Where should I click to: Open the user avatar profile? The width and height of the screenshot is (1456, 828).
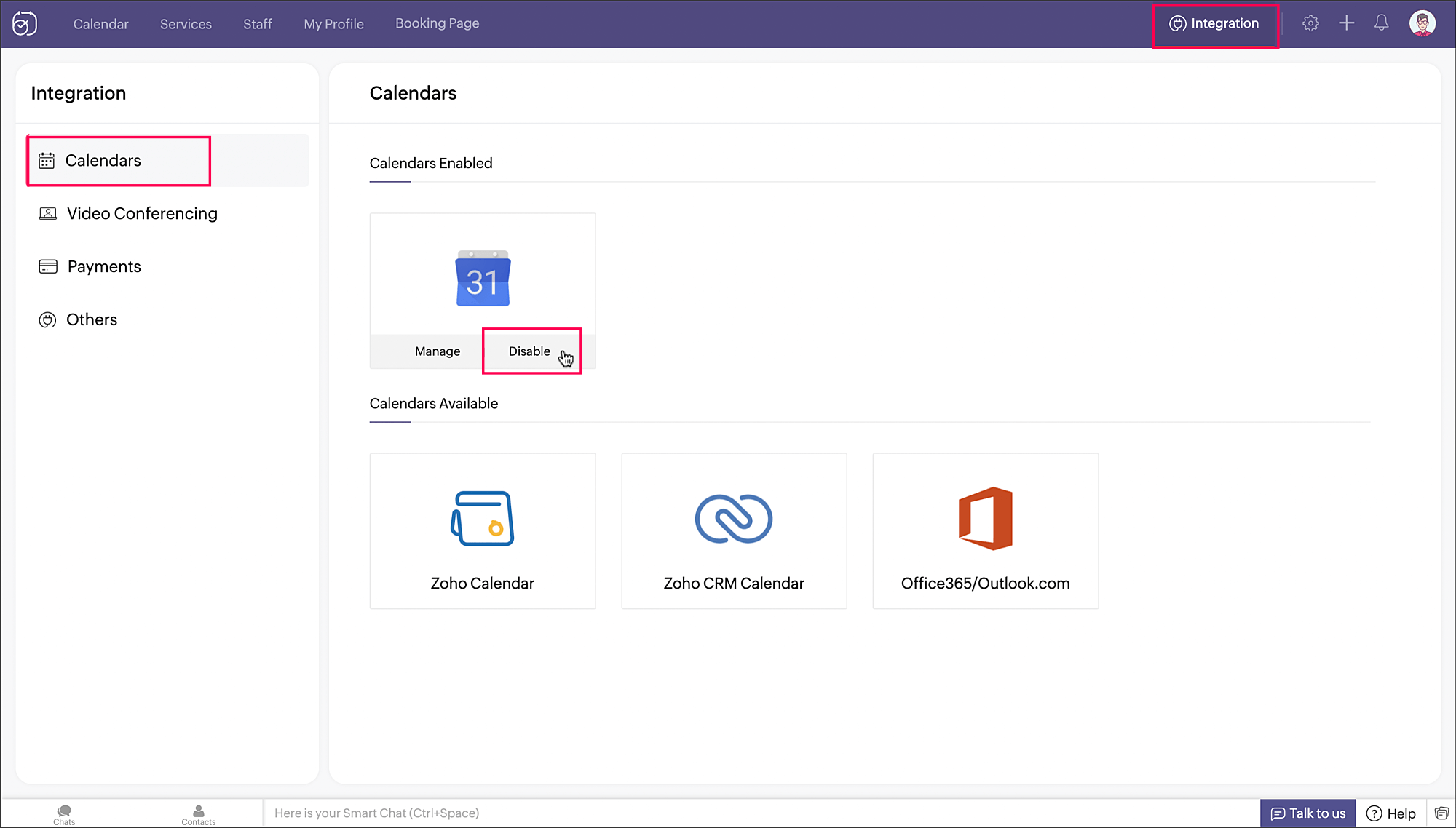(x=1422, y=23)
